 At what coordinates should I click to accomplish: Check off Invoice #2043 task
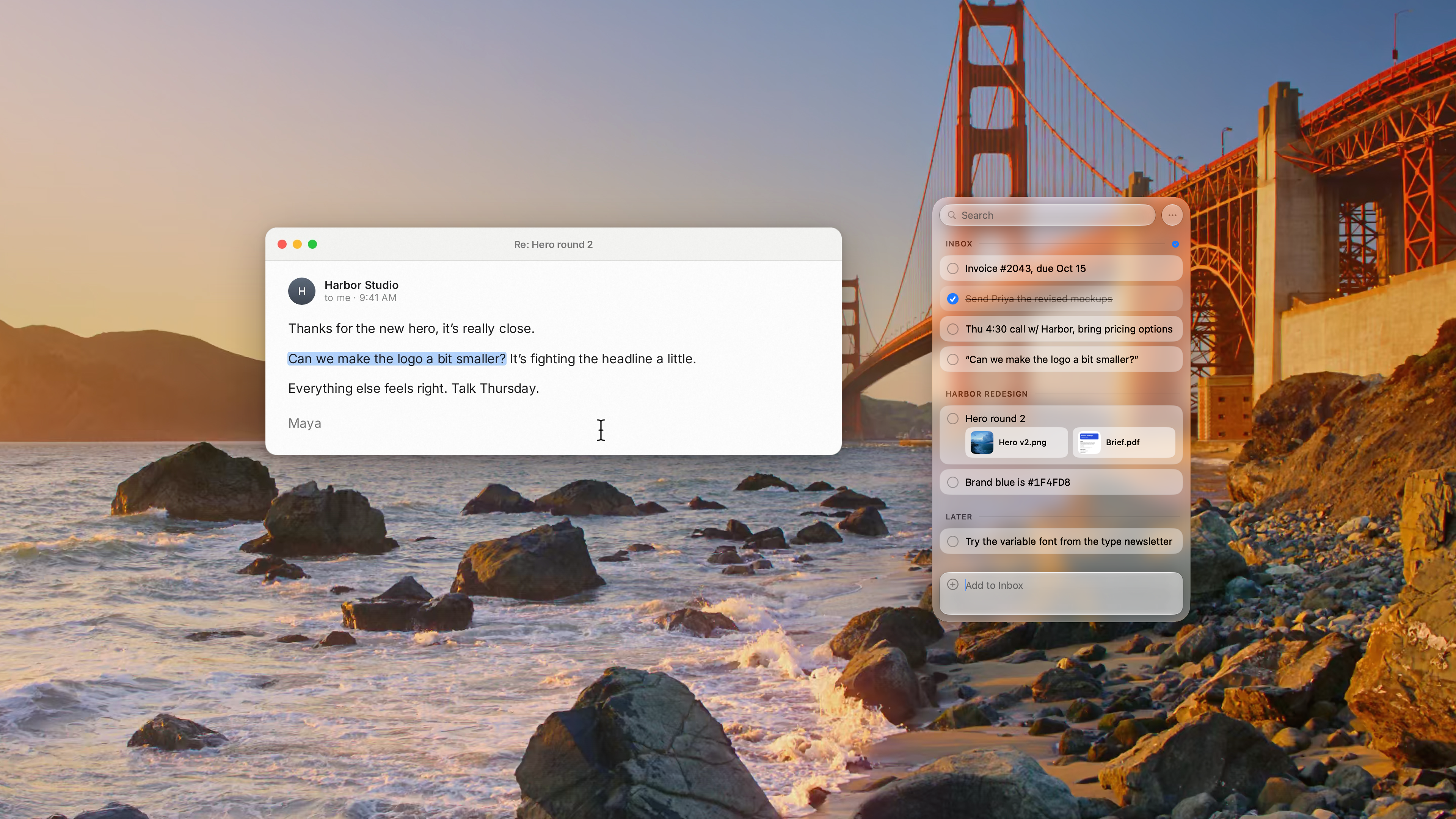click(953, 268)
